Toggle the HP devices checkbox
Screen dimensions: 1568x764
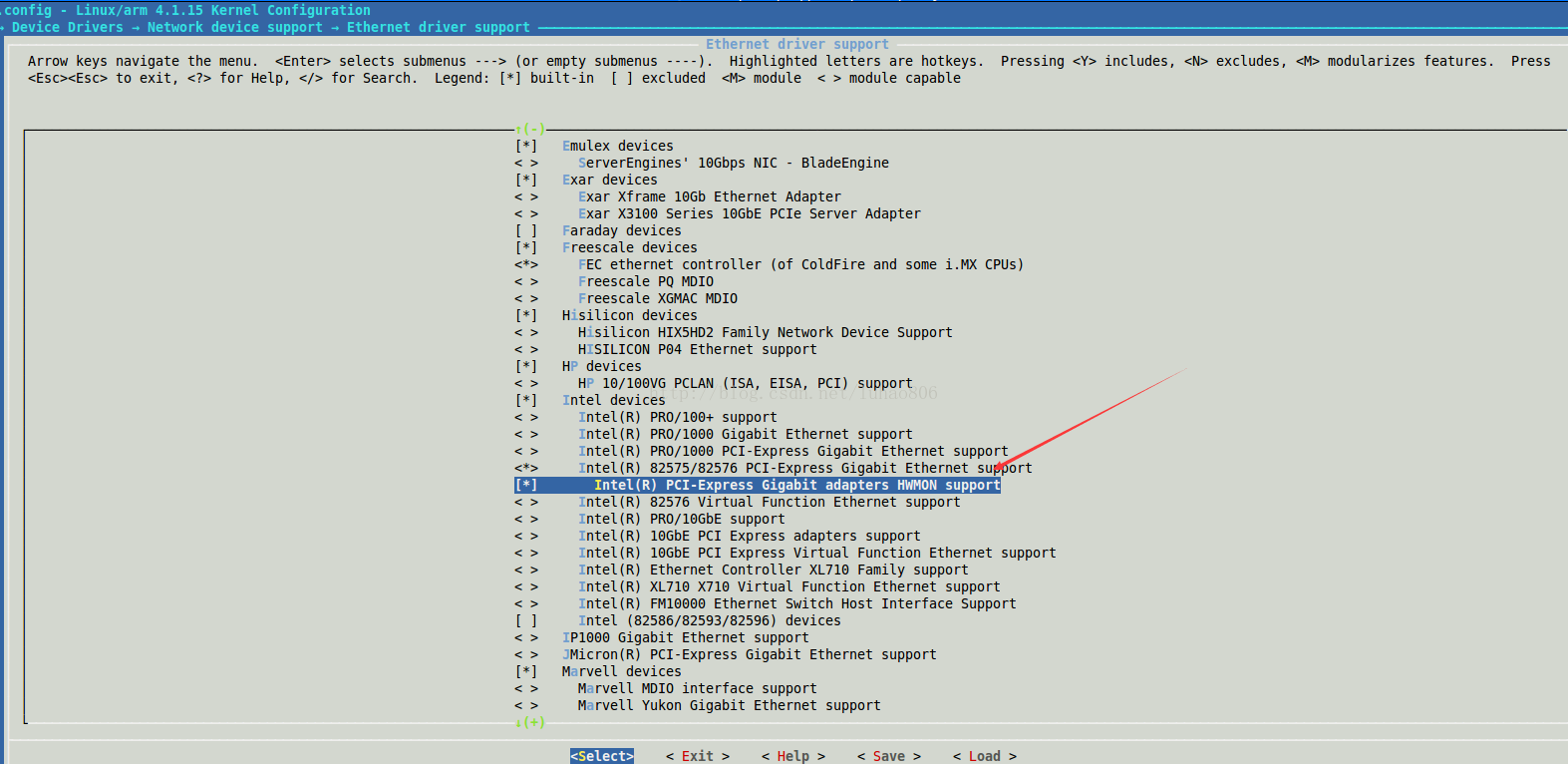click(526, 366)
